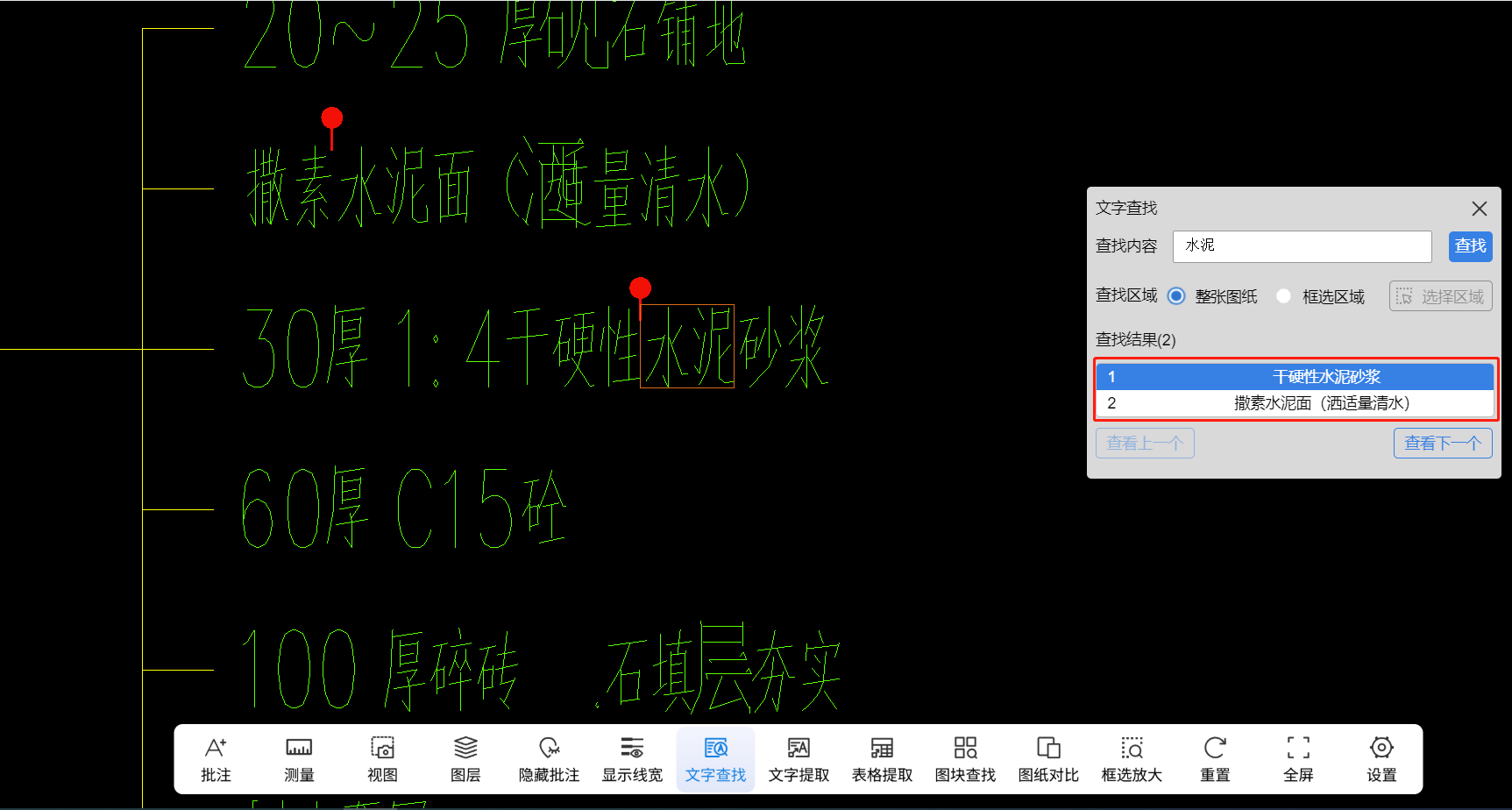Open the 设置 settings
This screenshot has height=810, width=1512.
click(1381, 759)
